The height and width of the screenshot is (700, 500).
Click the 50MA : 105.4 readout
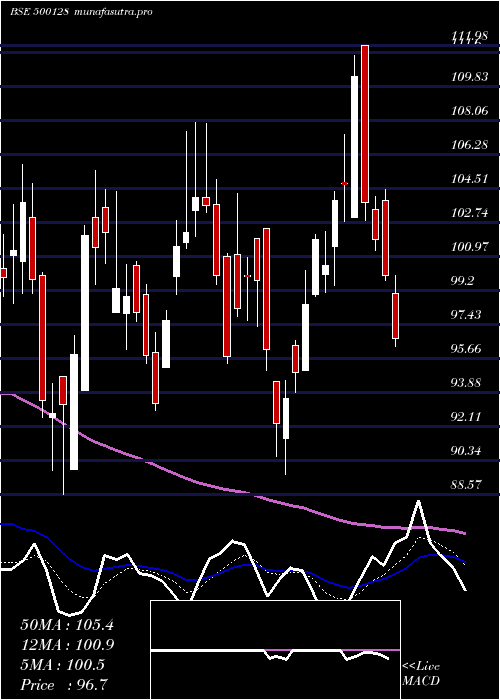coord(67,625)
